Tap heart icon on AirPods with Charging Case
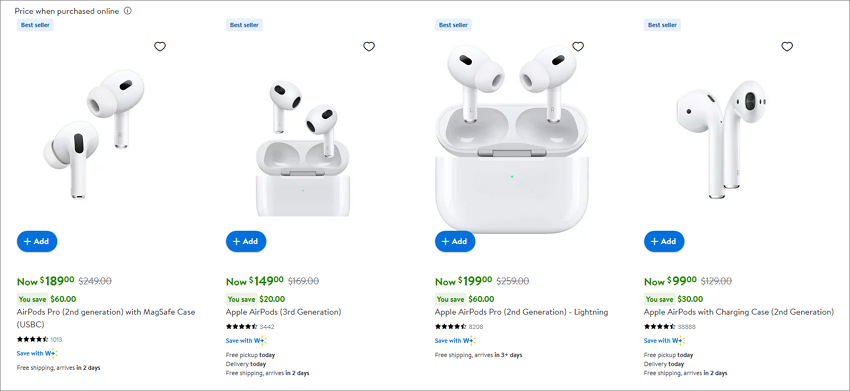The height and width of the screenshot is (391, 850). pos(787,47)
